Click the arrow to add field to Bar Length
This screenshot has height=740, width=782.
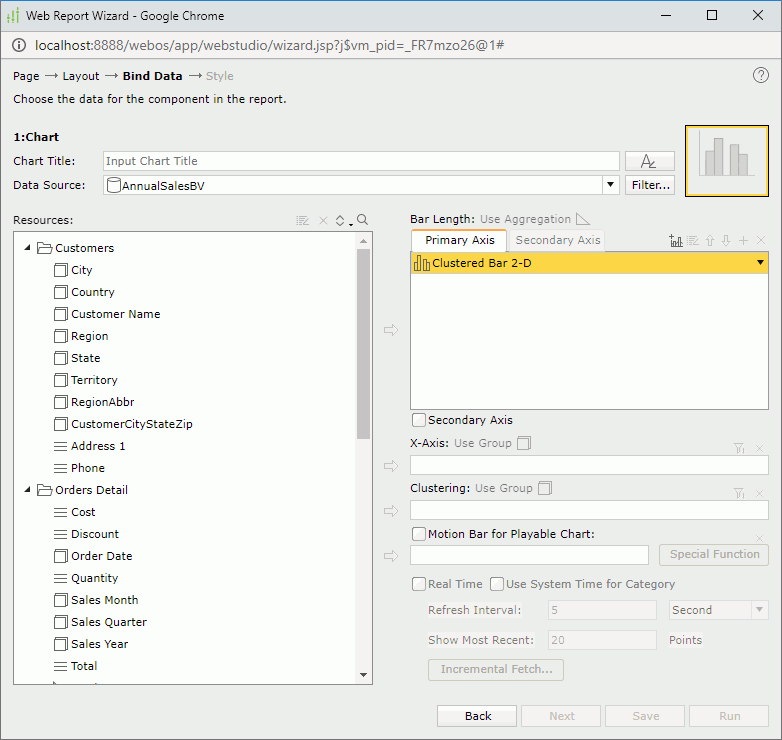391,330
